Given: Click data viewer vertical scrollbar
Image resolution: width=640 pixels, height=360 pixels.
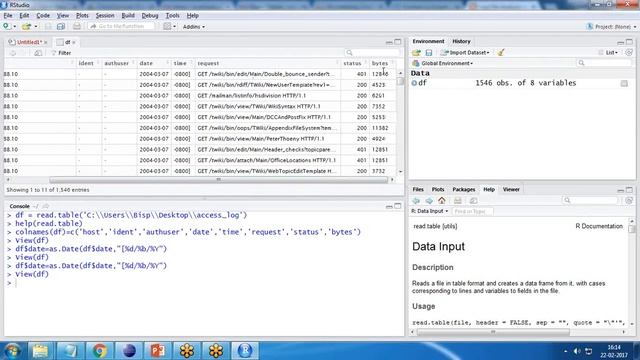Looking at the screenshot, I should [x=400, y=81].
